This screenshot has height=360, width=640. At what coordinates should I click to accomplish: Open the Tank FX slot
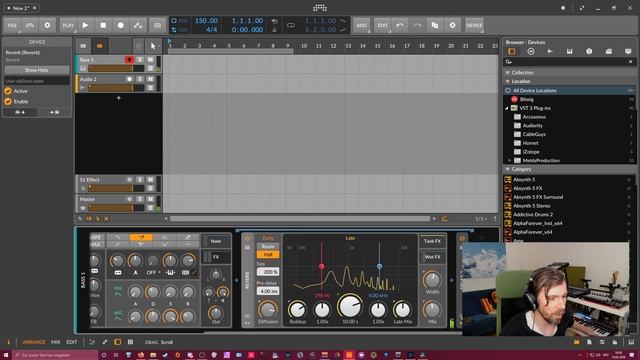[432, 241]
